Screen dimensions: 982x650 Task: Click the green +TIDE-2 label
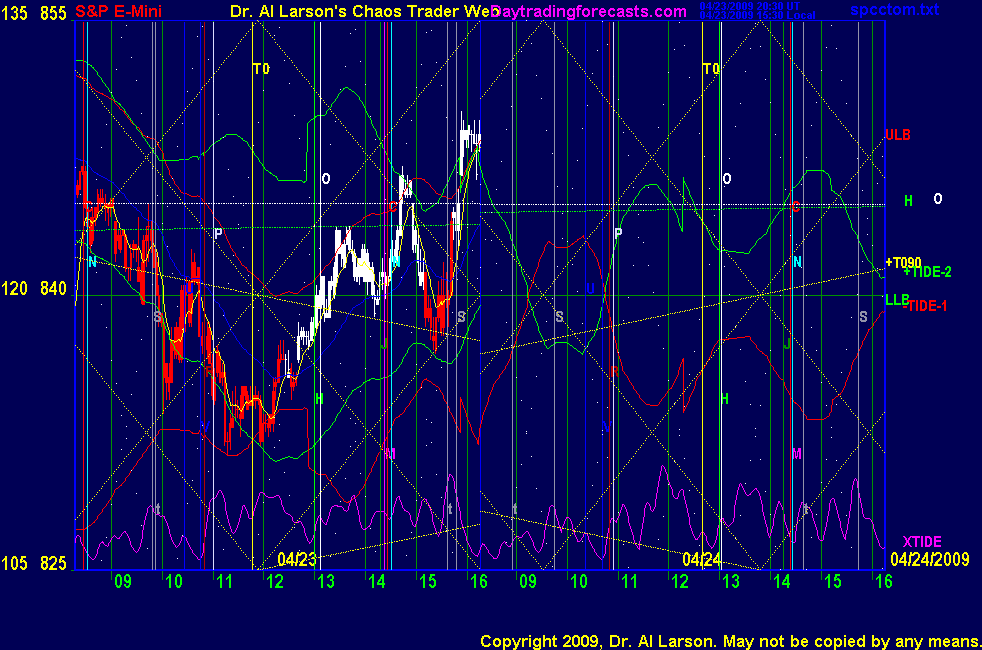point(928,272)
